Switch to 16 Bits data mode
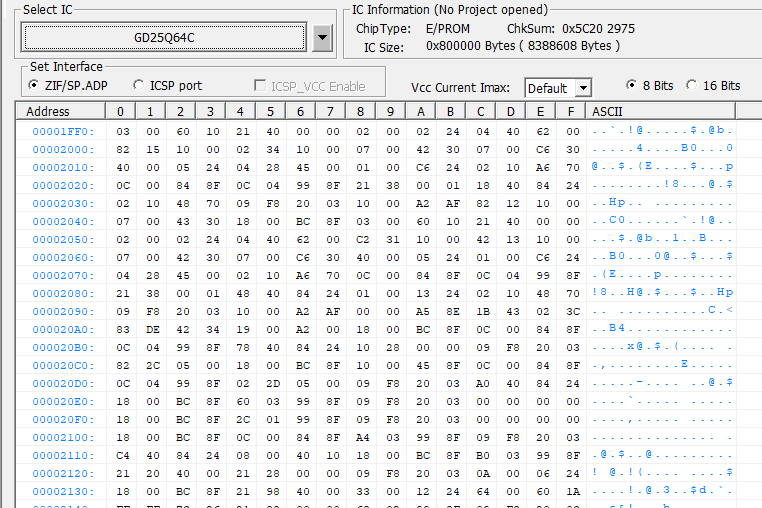This screenshot has height=508, width=762. (x=692, y=86)
